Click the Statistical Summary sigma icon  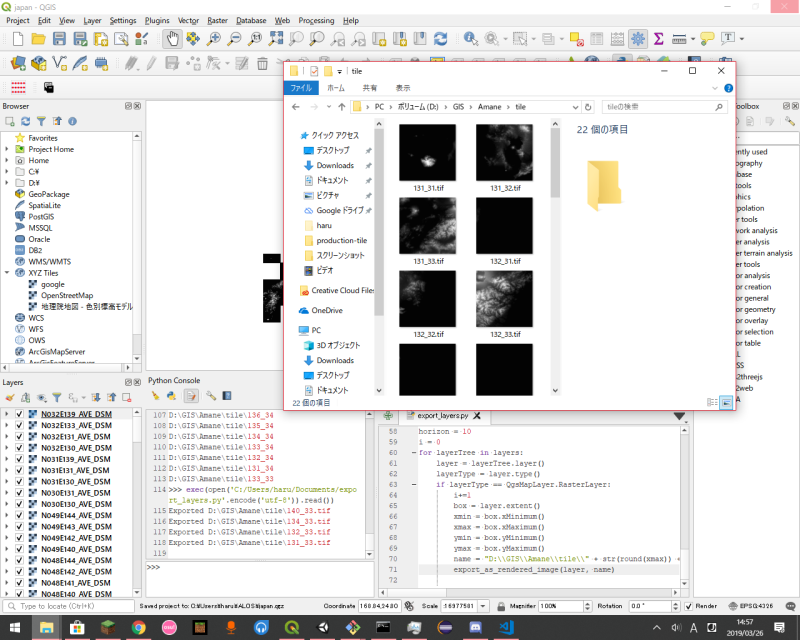[x=659, y=39]
